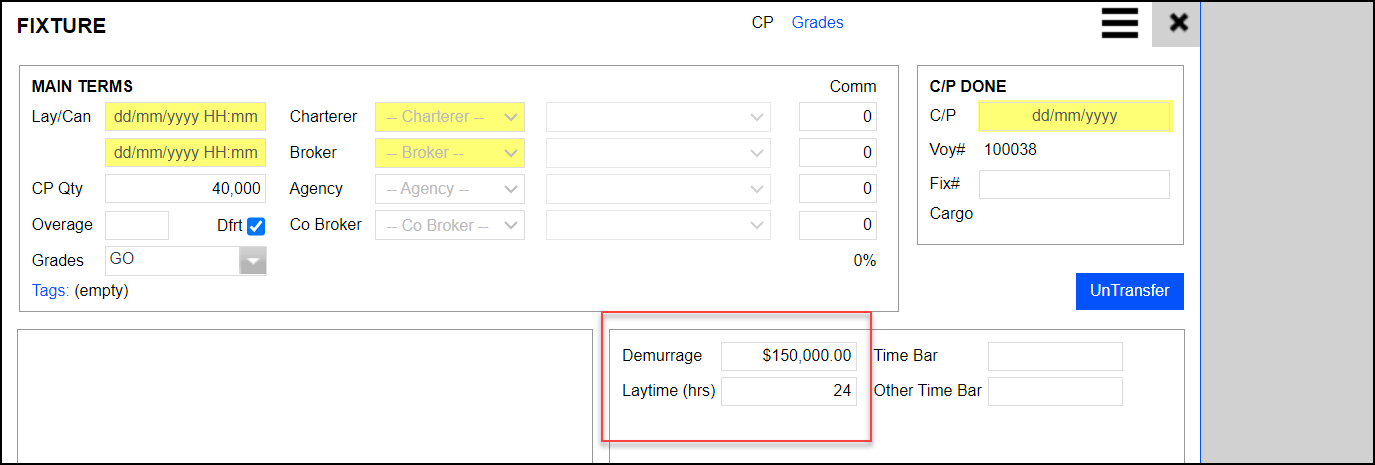Click the second Lay/Can date field

pos(186,153)
